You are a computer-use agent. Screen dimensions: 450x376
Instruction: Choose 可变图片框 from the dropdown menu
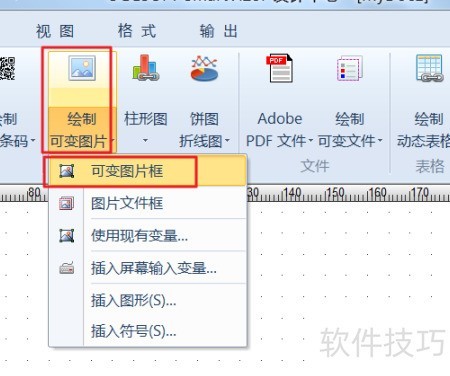click(x=148, y=171)
